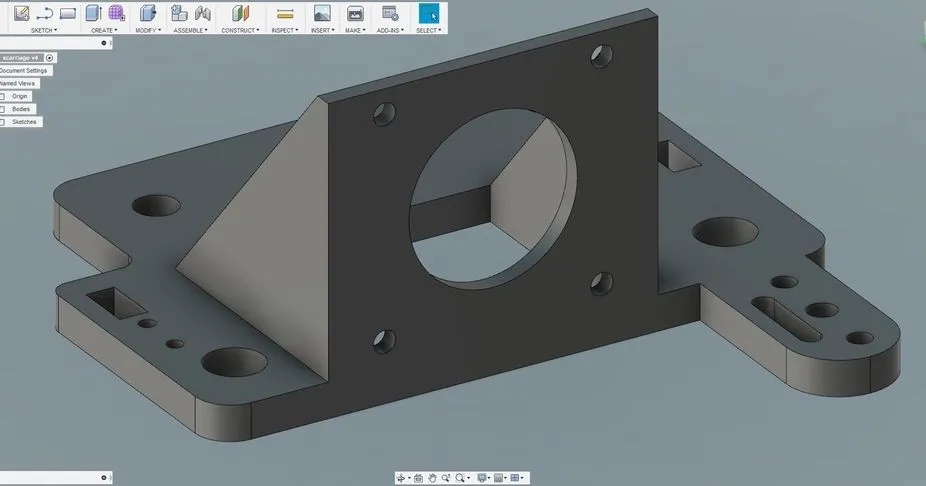Open the SKETCH dropdown menu

[43, 30]
